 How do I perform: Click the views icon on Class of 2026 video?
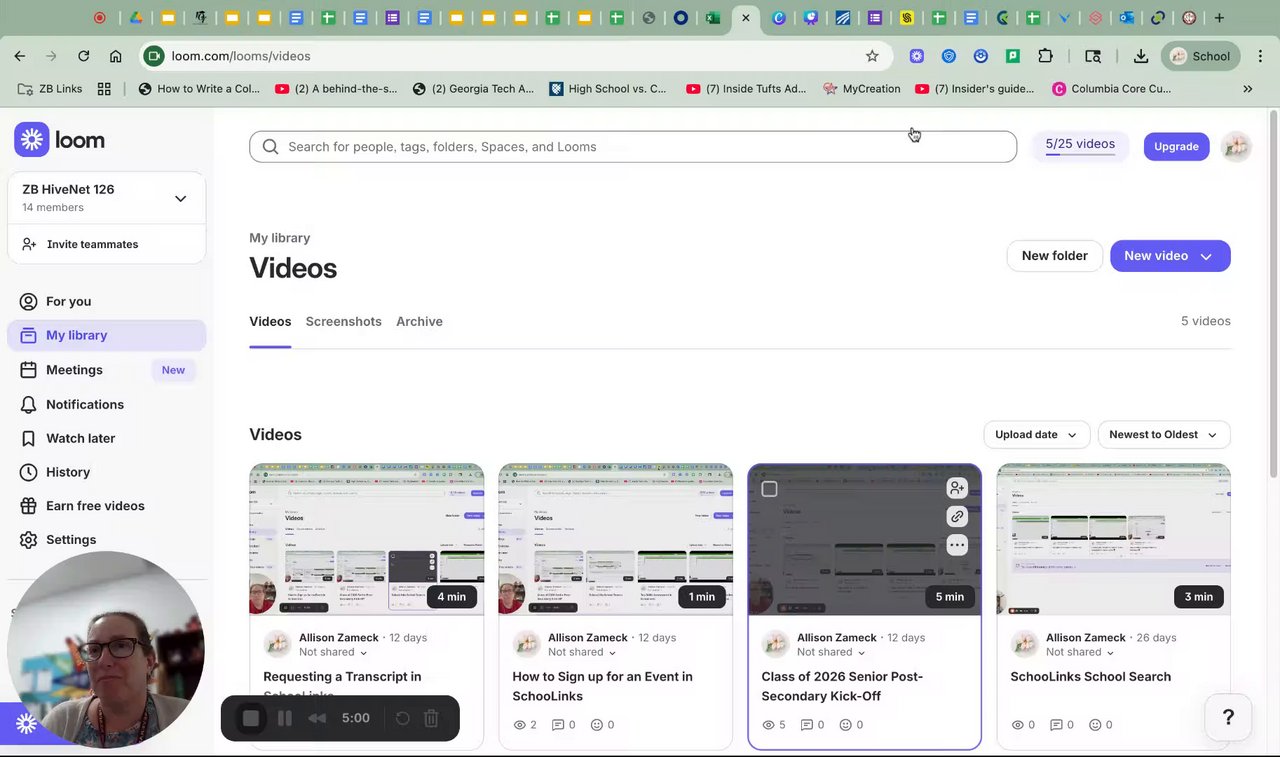pyautogui.click(x=768, y=725)
